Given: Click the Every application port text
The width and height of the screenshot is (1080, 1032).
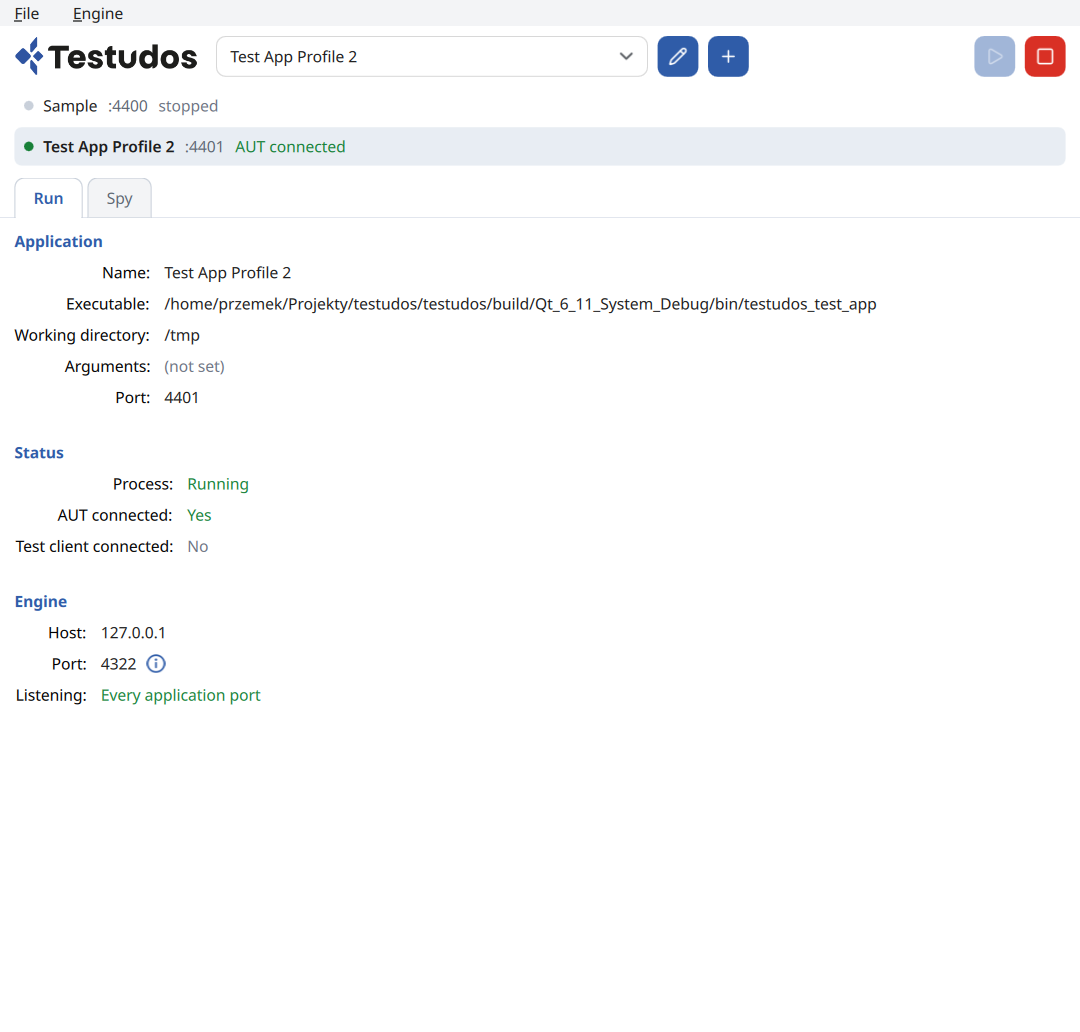Looking at the screenshot, I should pos(180,695).
